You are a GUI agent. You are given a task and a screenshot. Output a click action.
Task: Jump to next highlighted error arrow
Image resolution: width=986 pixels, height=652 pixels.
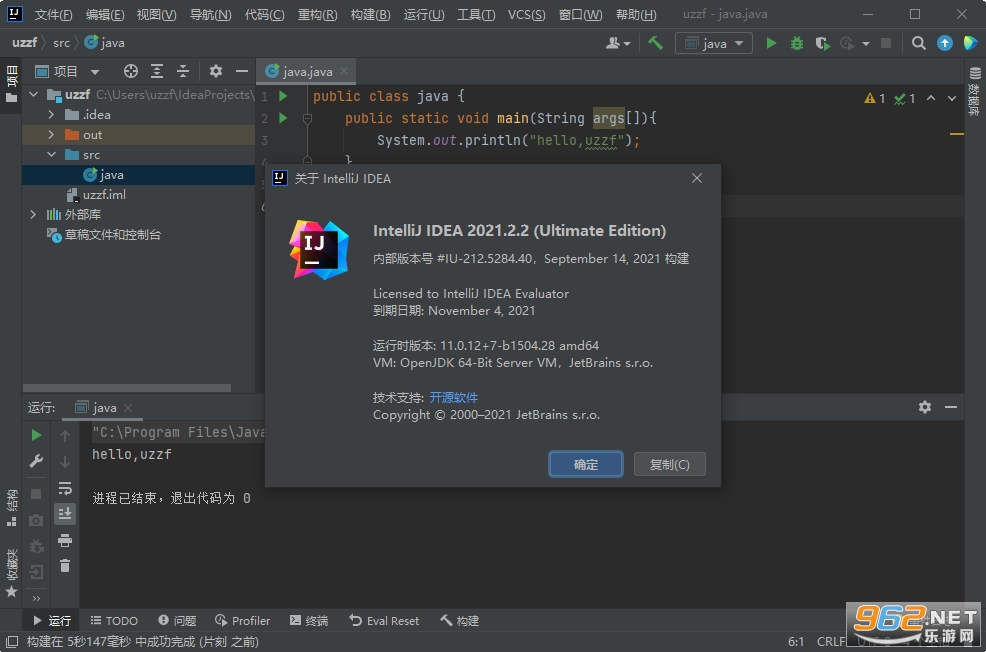(951, 98)
